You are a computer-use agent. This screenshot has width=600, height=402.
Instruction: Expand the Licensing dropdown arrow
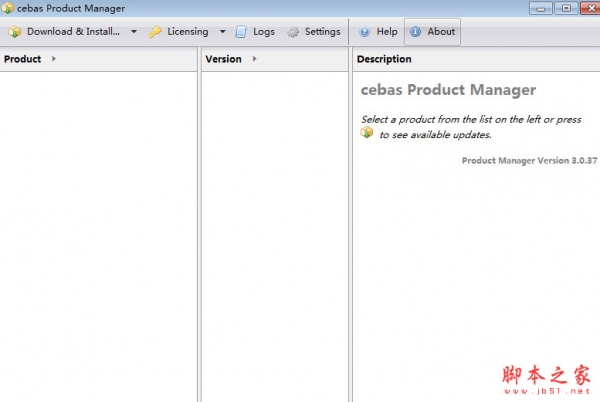pyautogui.click(x=222, y=32)
